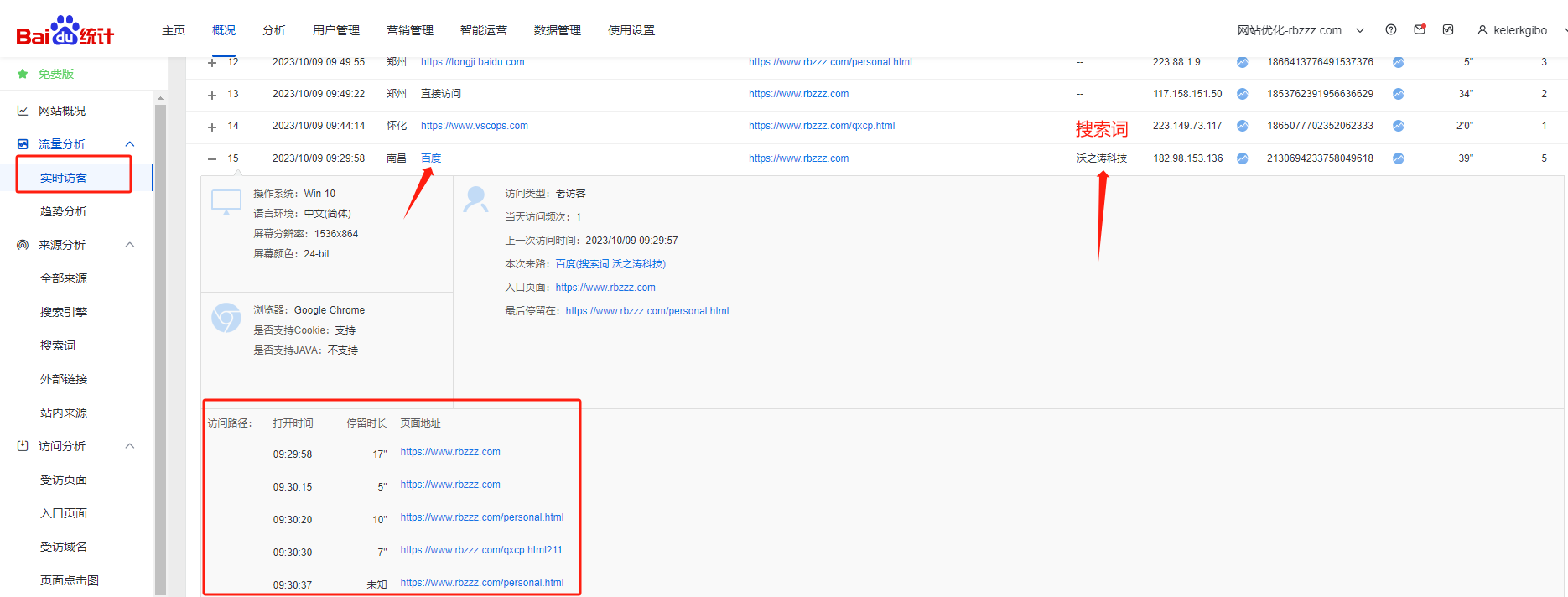Click the 来源分析 sidebar icon
This screenshot has height=597, width=1568.
pos(23,245)
